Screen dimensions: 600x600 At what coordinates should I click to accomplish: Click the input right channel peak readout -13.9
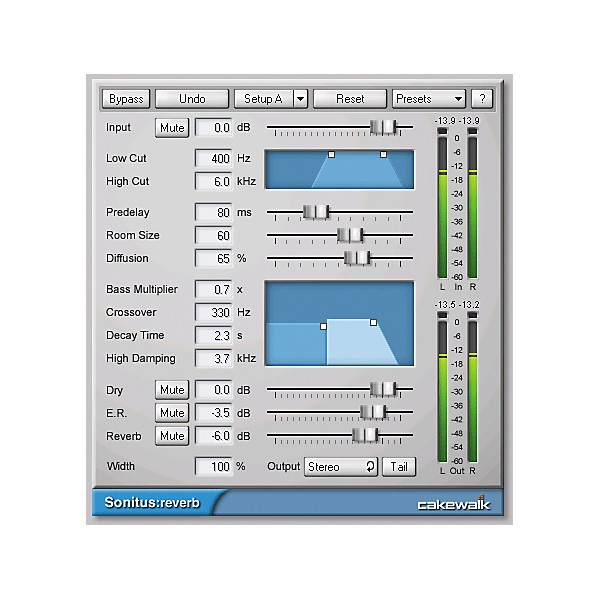click(469, 121)
